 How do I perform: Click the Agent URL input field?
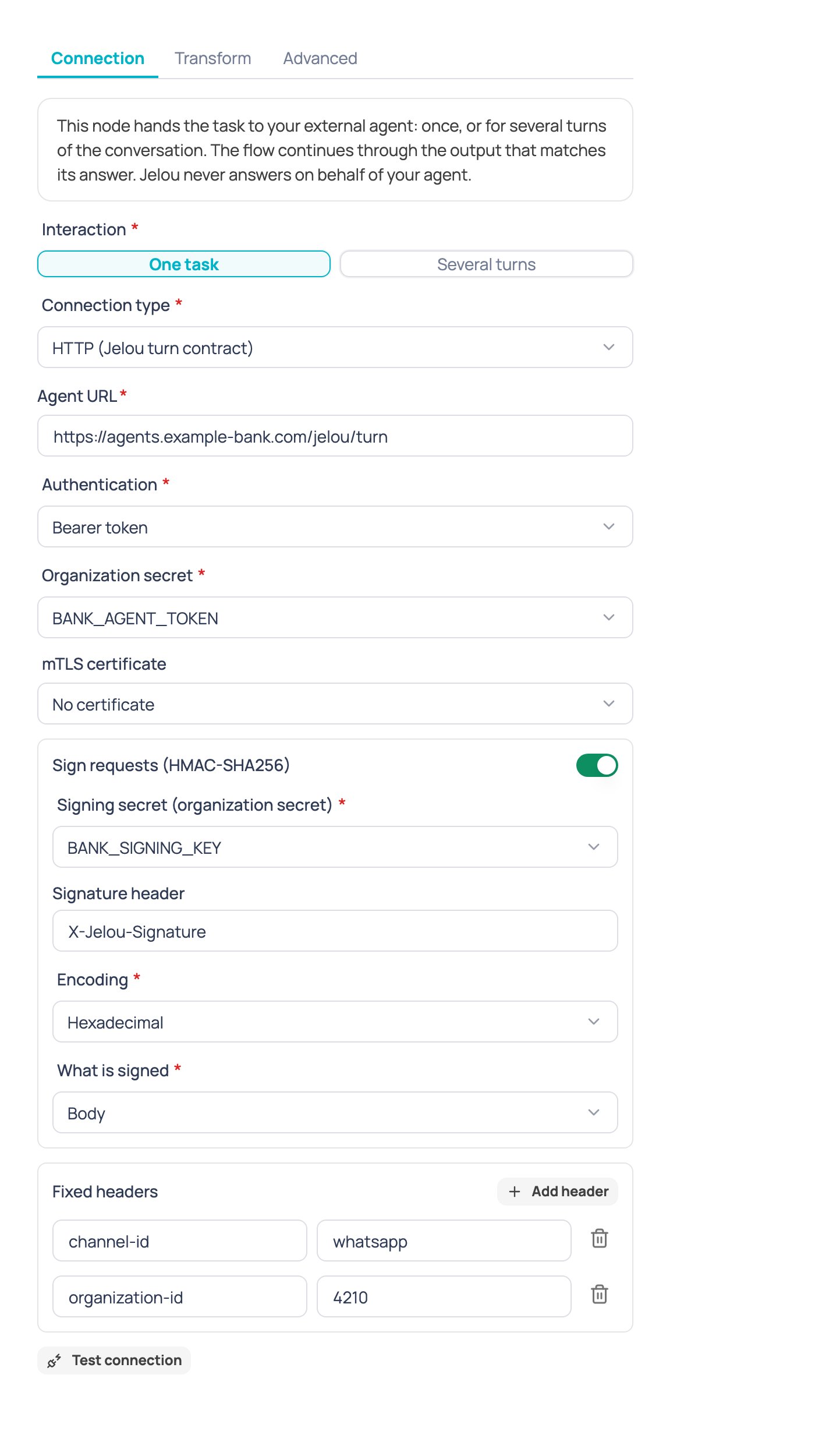335,436
